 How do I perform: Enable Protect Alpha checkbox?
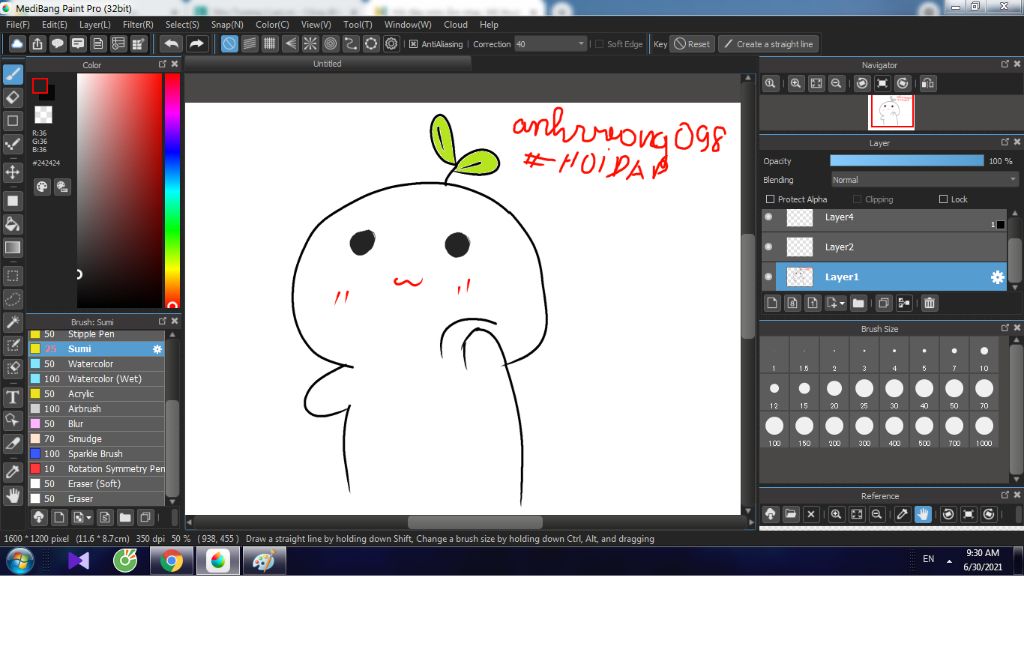pyautogui.click(x=770, y=199)
